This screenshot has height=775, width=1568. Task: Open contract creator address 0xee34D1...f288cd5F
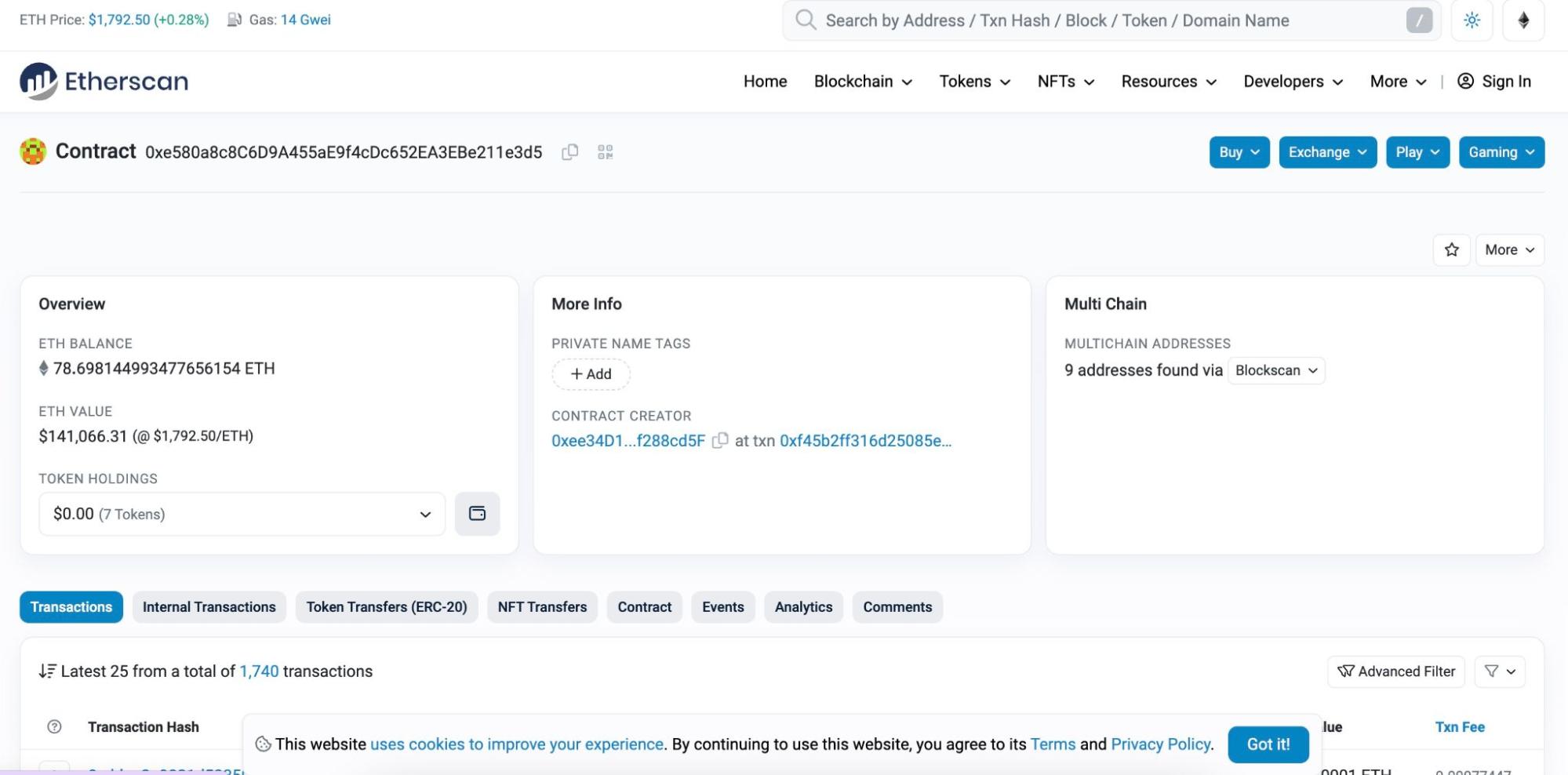(628, 441)
